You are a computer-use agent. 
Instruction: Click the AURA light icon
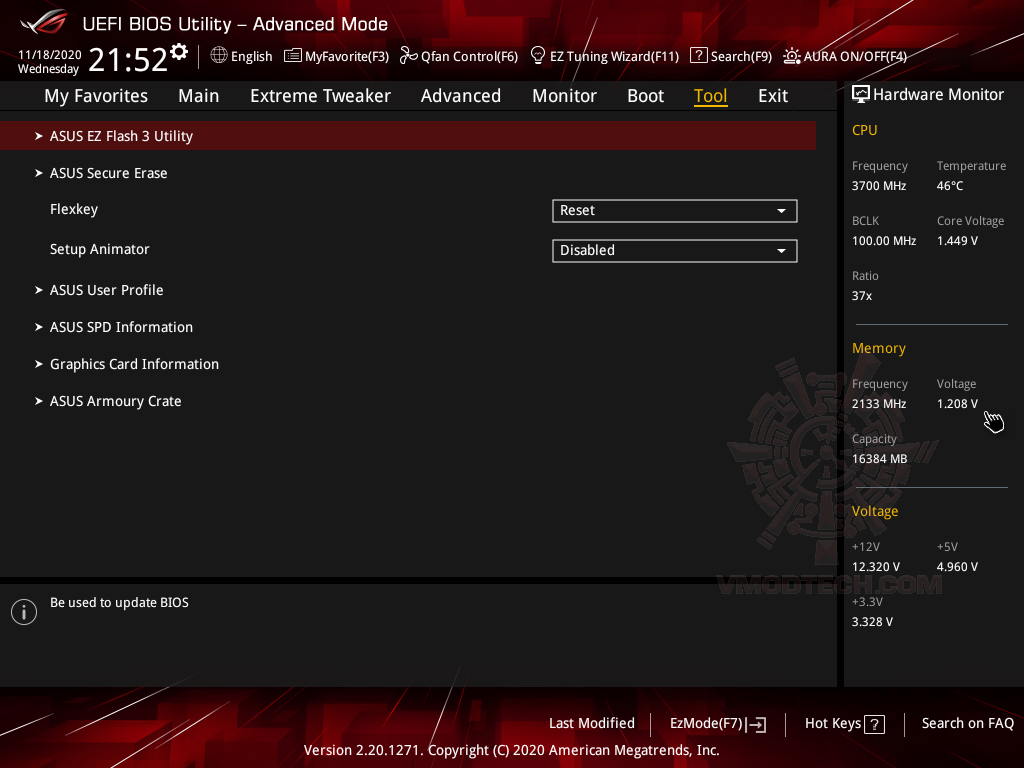[x=792, y=56]
